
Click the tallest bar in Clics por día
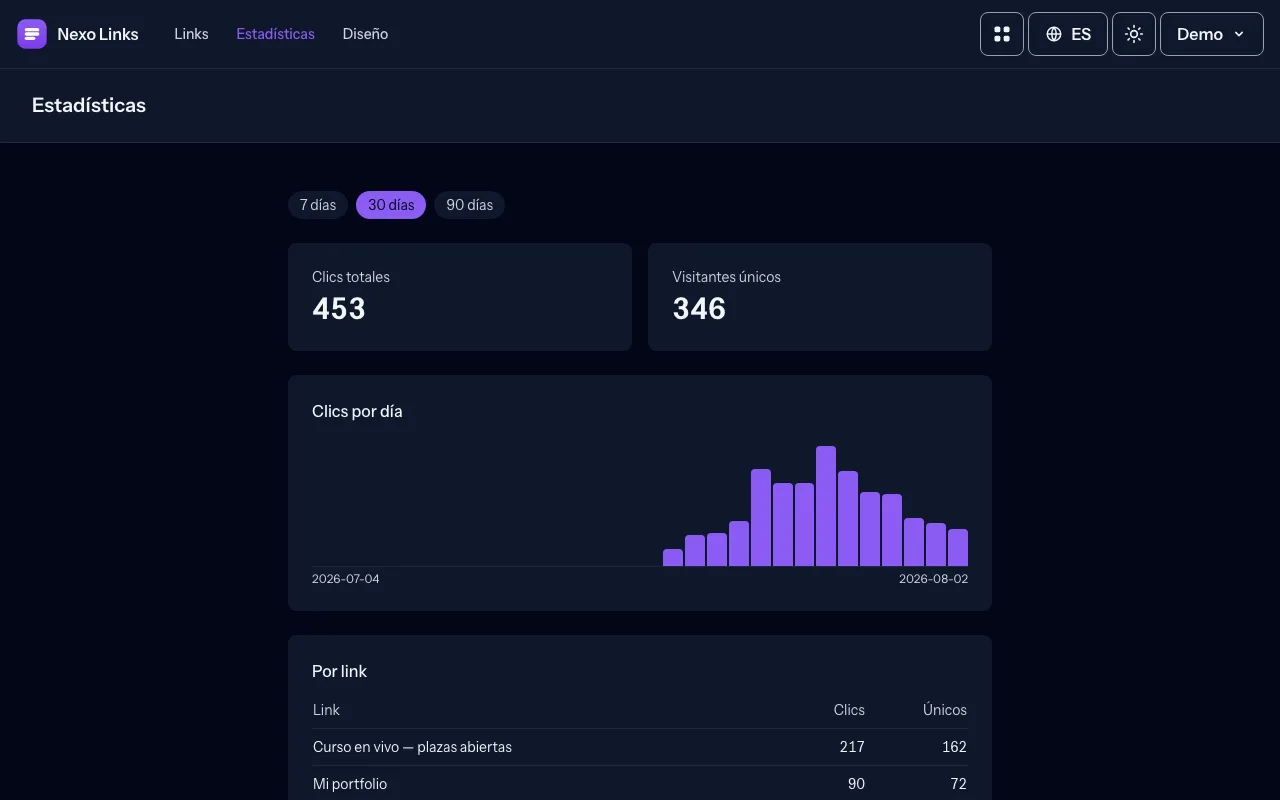click(x=826, y=506)
